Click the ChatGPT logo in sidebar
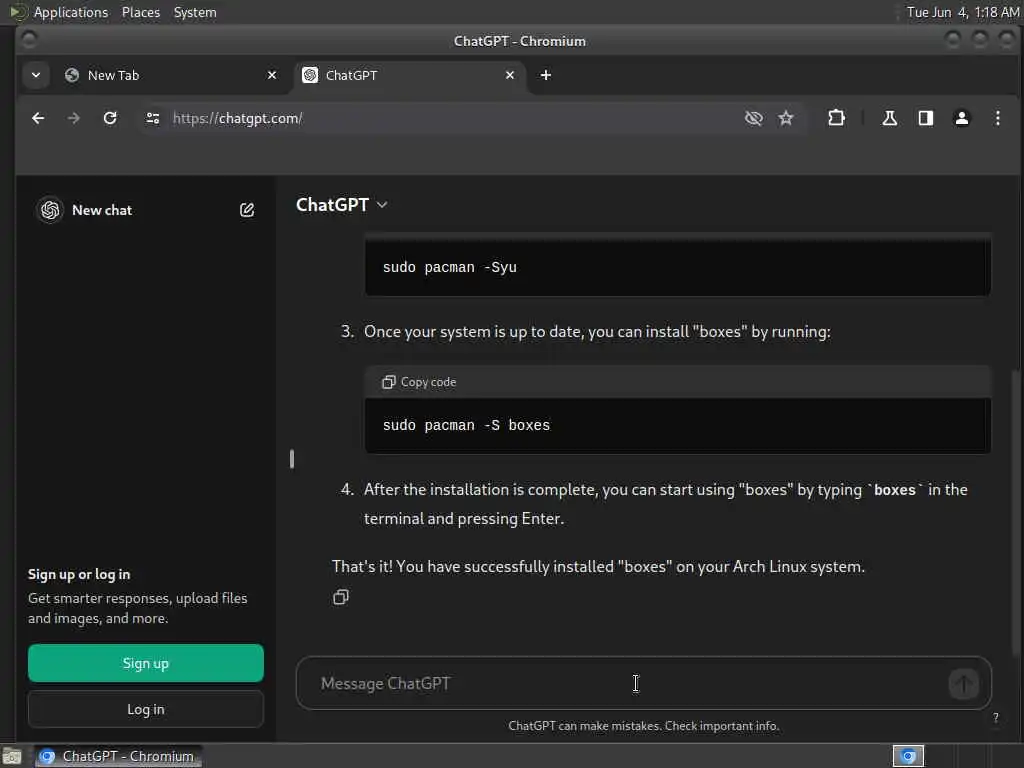 point(50,210)
